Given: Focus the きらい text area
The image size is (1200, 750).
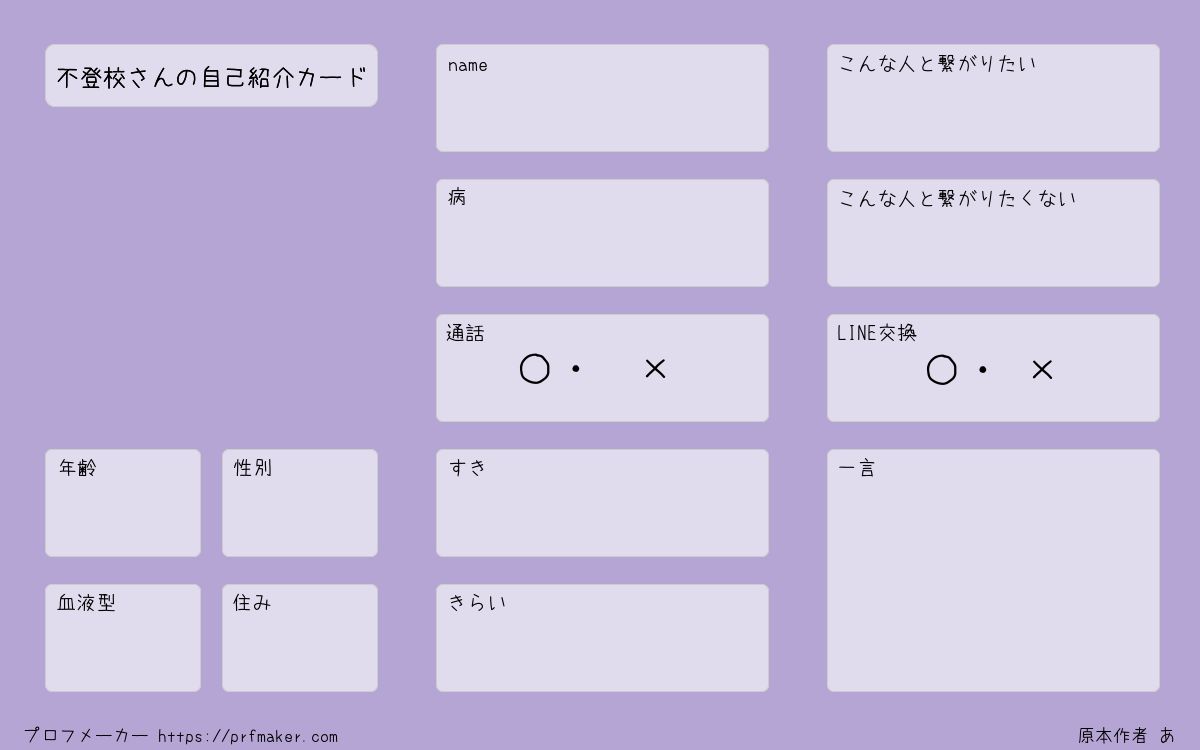Looking at the screenshot, I should point(602,638).
